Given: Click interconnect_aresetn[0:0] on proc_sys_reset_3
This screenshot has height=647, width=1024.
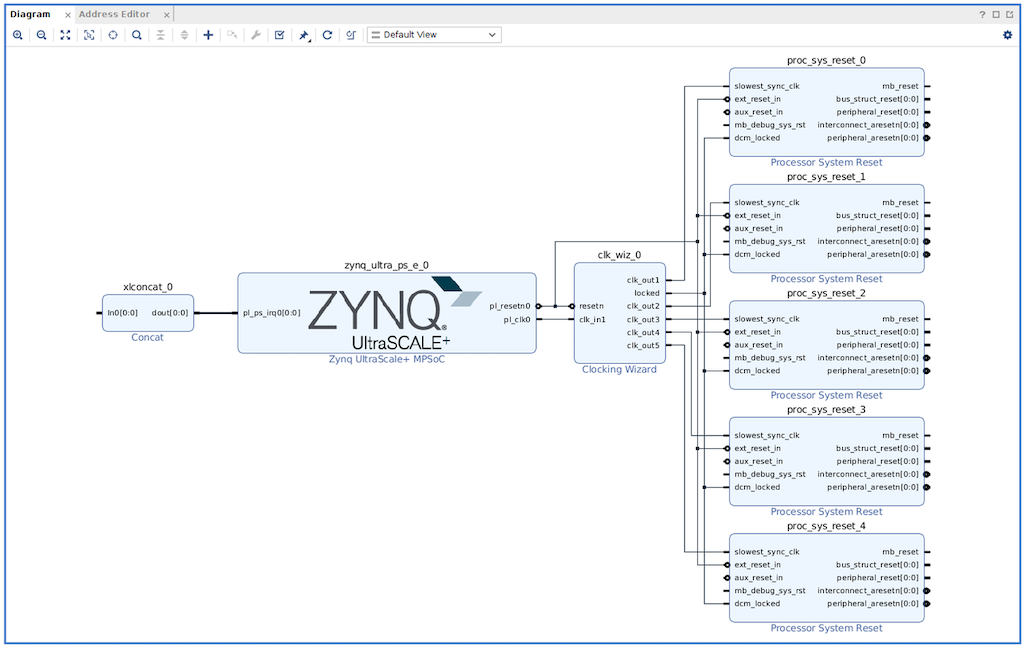Looking at the screenshot, I should 868,474.
